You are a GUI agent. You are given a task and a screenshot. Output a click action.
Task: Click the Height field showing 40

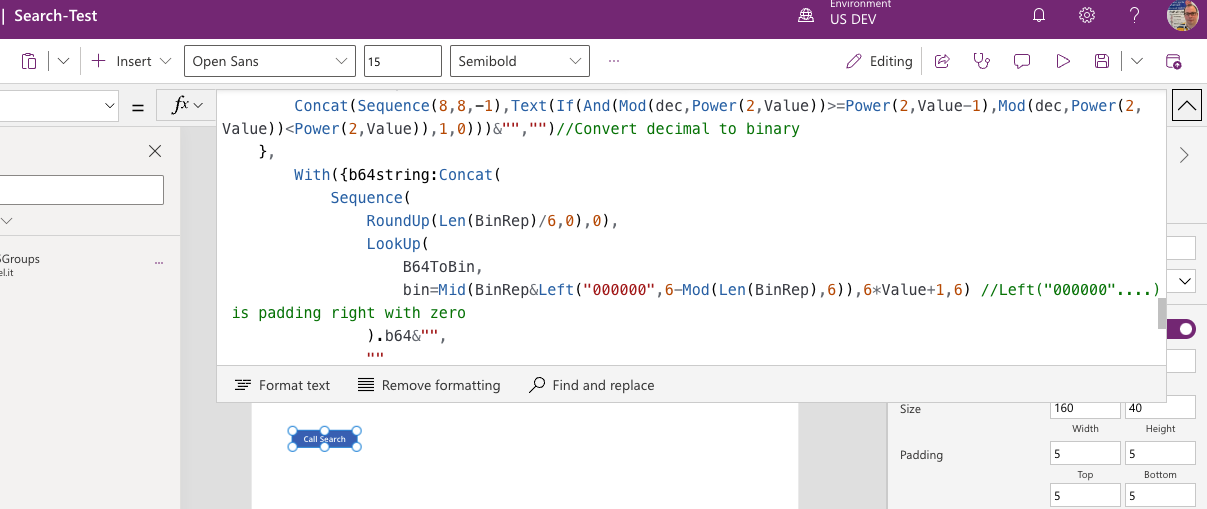1160,408
